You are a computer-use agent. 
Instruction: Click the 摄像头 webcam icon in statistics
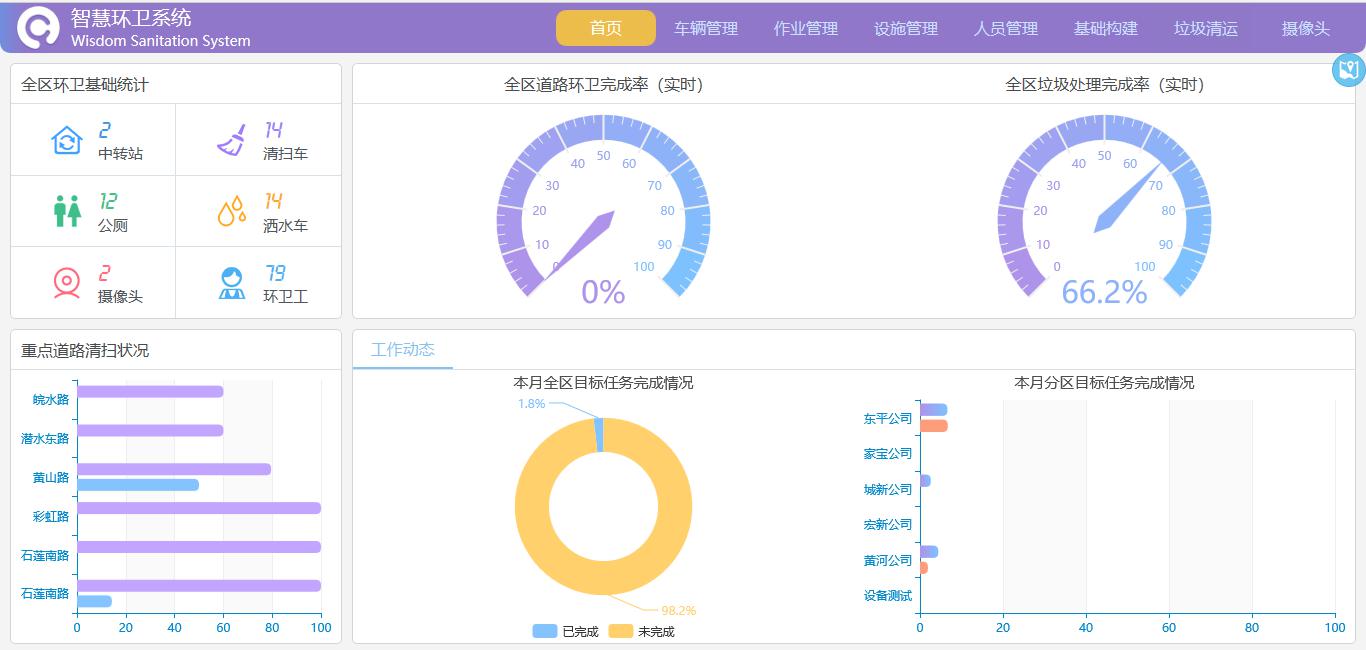pyautogui.click(x=66, y=283)
